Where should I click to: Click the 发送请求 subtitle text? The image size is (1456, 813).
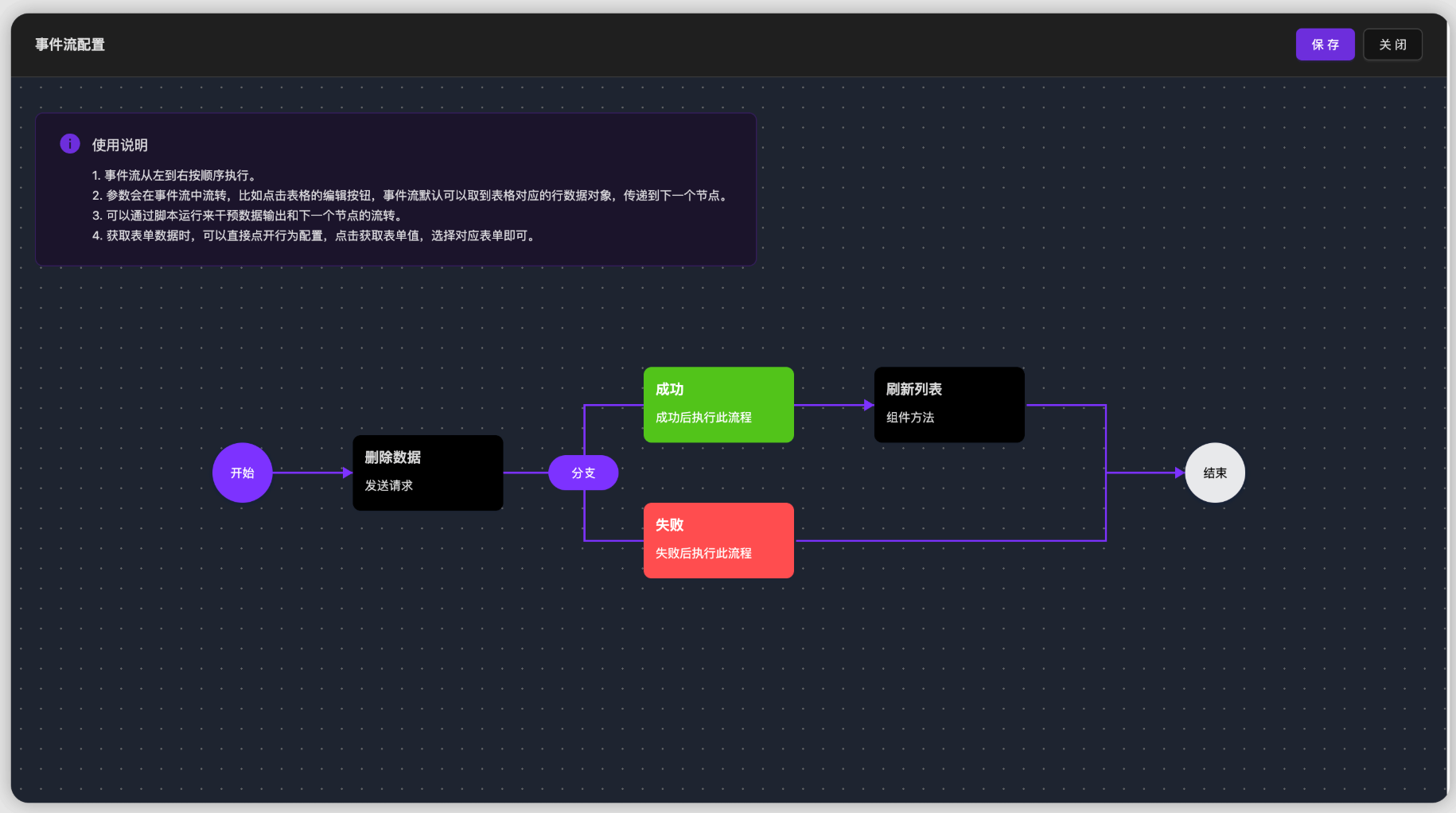(x=389, y=485)
